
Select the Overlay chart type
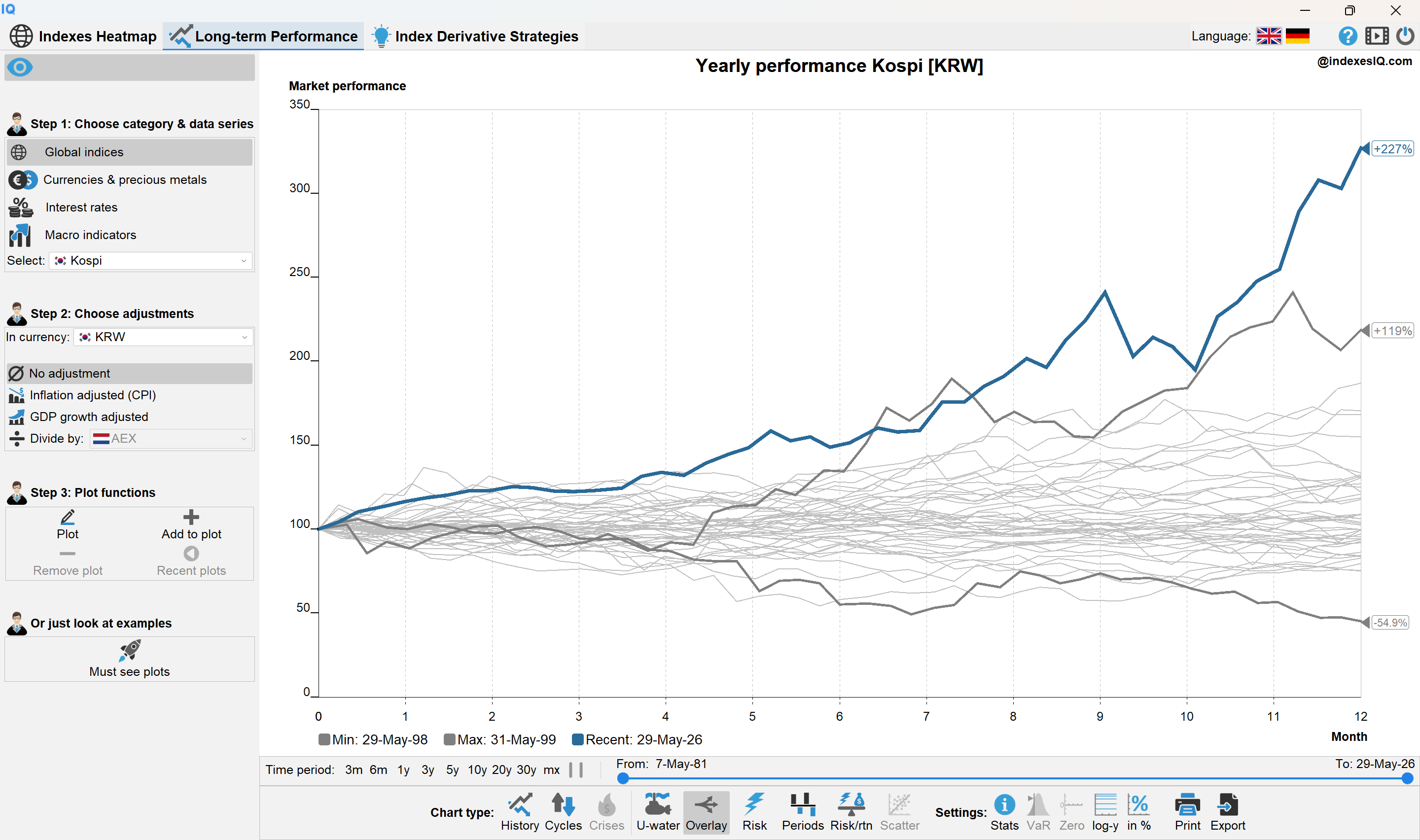point(706,812)
